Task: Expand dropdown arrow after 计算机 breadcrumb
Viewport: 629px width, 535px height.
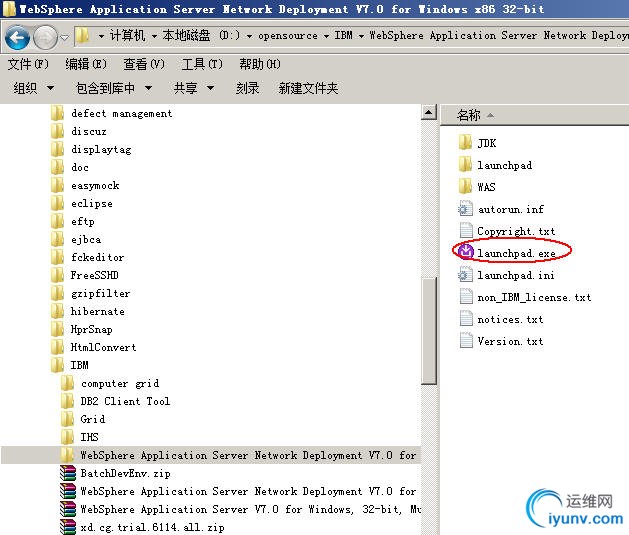Action: click(154, 36)
